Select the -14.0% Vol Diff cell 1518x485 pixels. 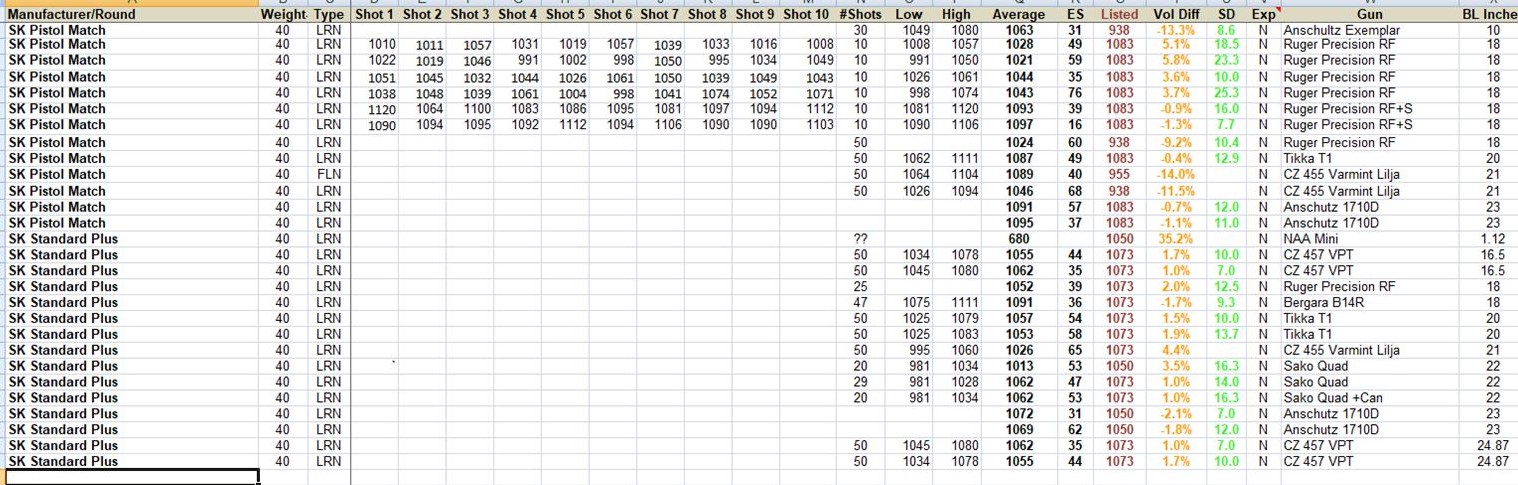(x=1175, y=174)
